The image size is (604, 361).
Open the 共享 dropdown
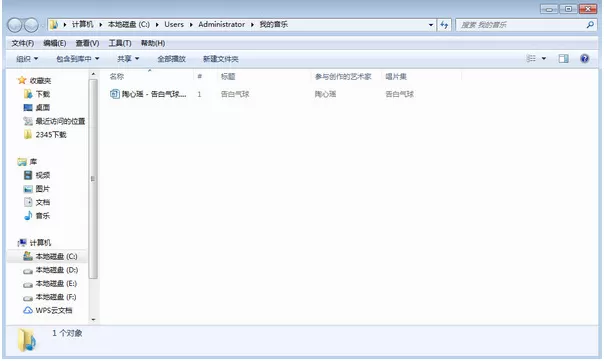tap(128, 59)
